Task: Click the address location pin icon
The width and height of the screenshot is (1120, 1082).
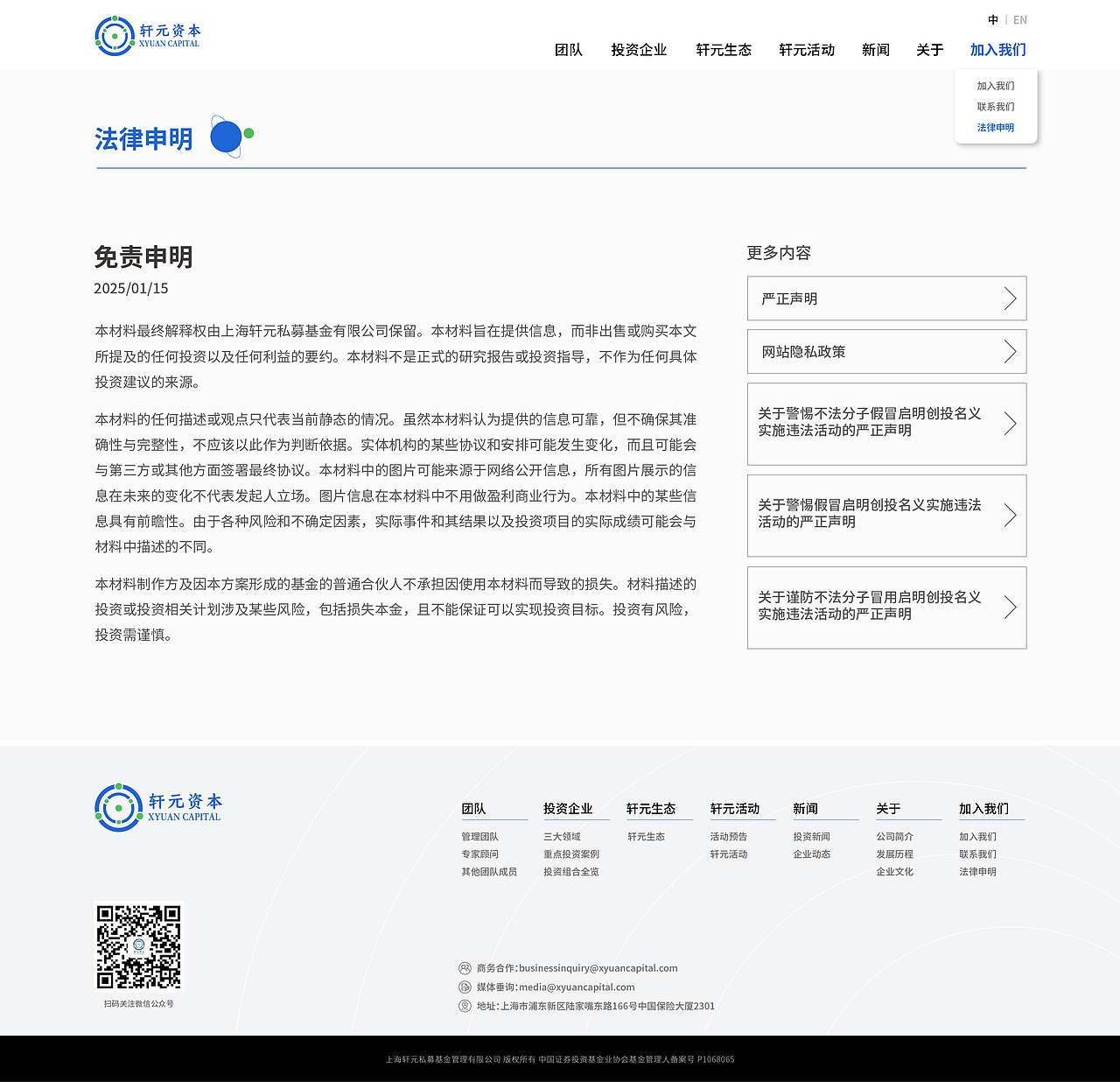Action: pos(465,1006)
